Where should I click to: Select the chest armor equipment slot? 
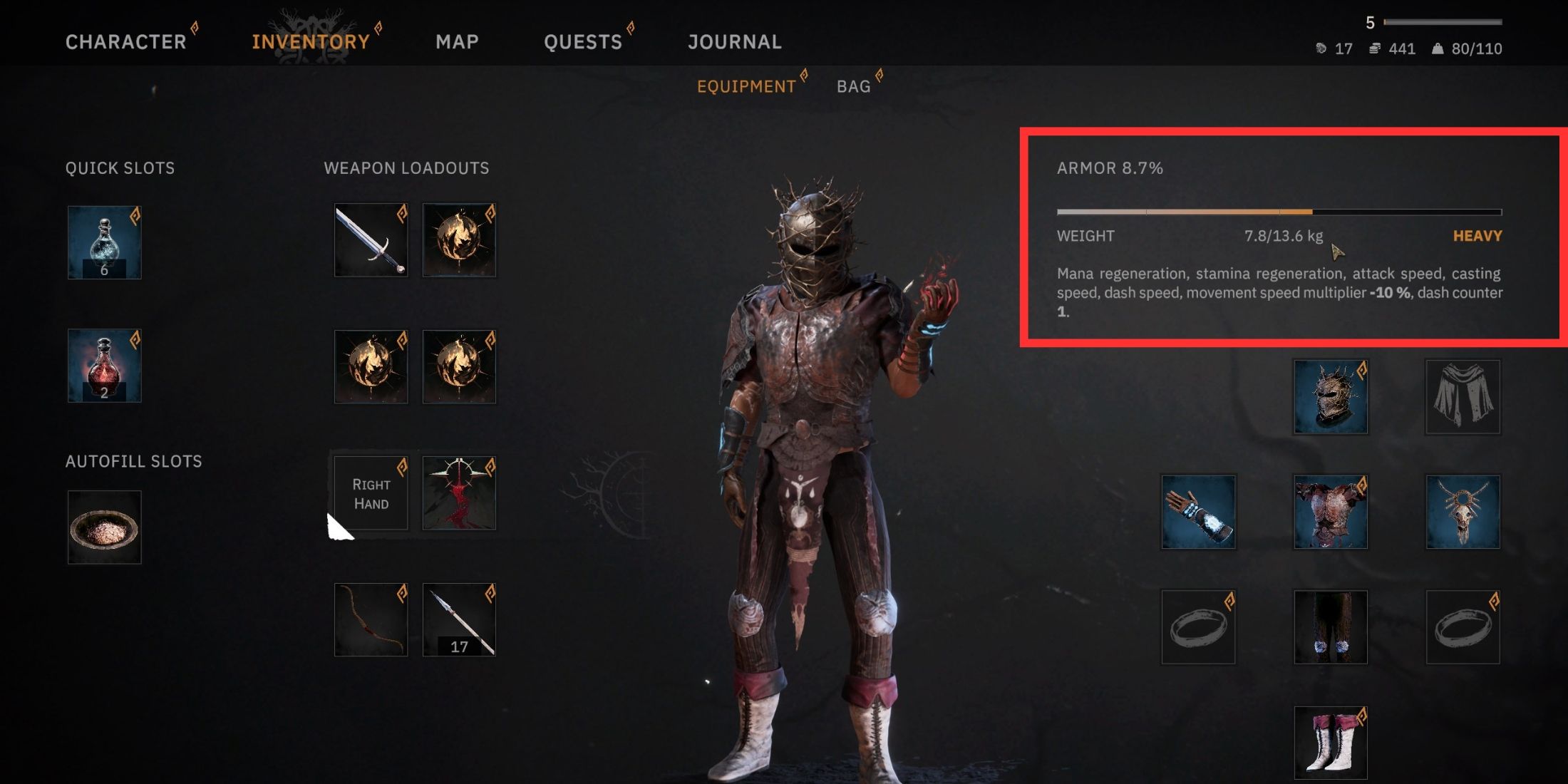[x=1331, y=512]
